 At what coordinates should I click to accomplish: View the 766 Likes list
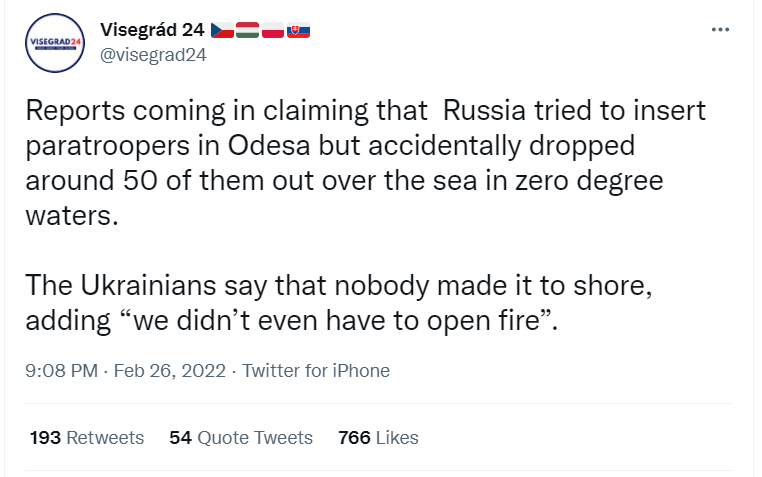tap(378, 437)
